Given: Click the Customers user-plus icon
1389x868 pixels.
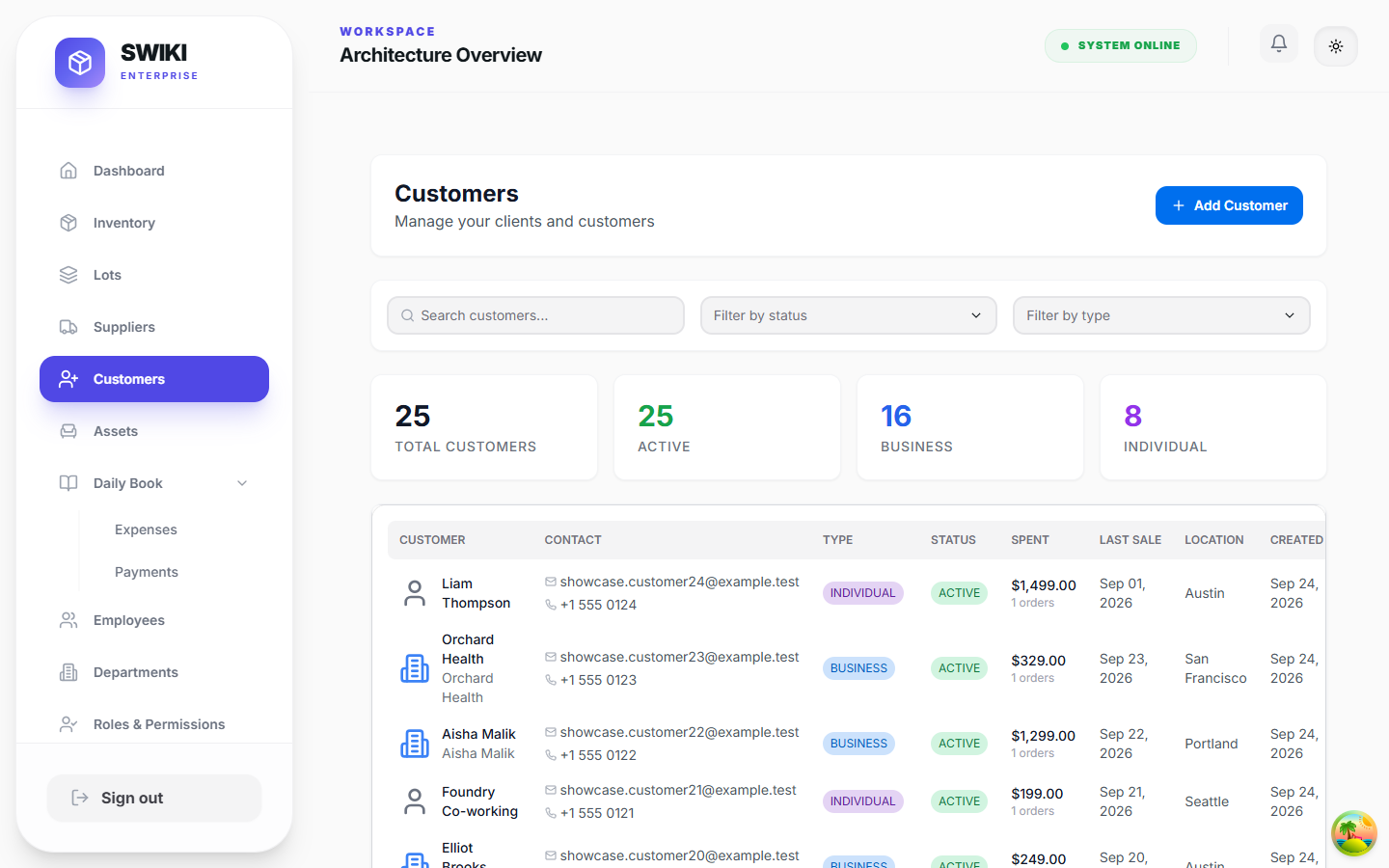Looking at the screenshot, I should 68,379.
